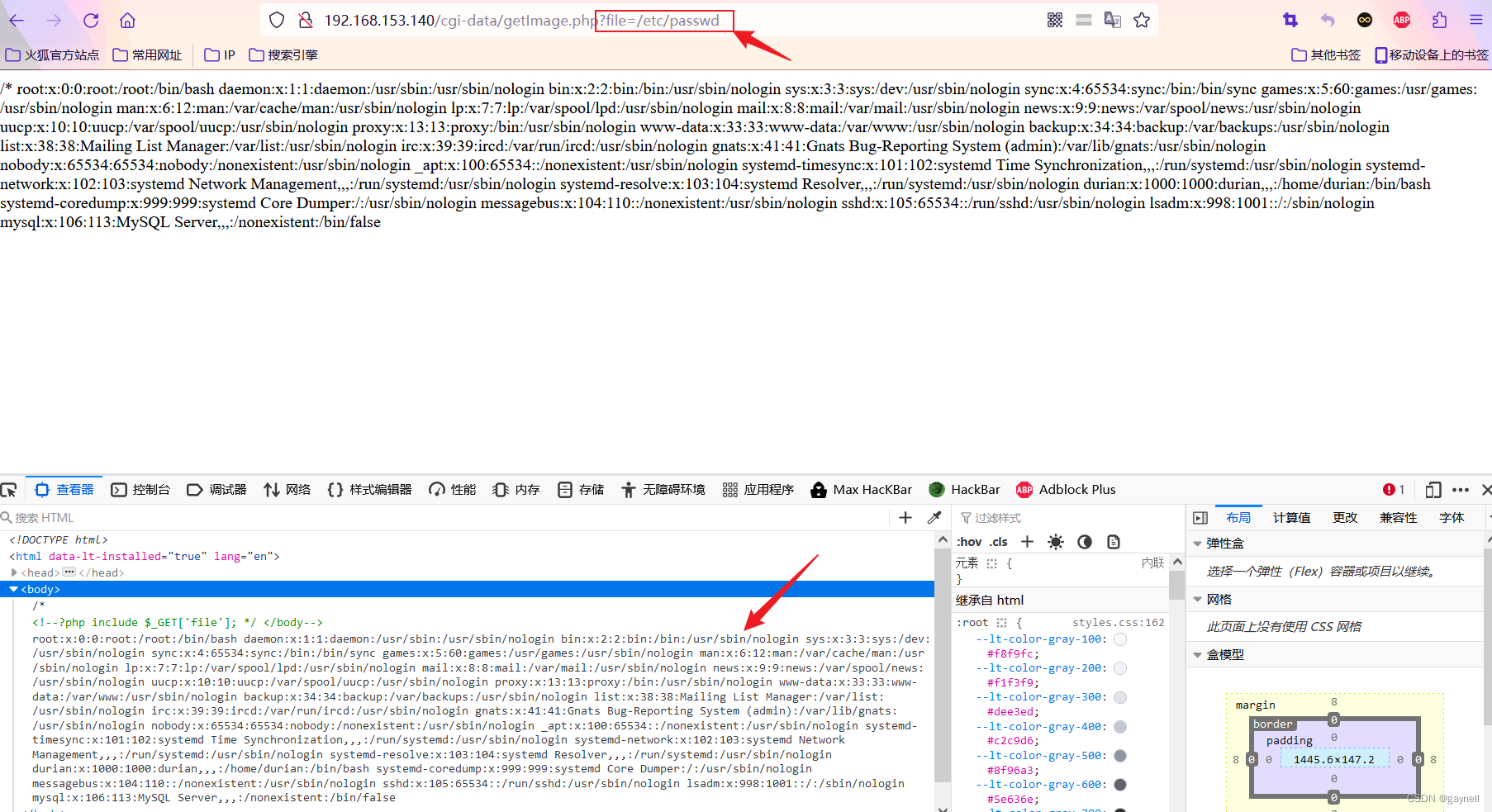This screenshot has height=812, width=1492.
Task: Switch to the 样式编辑器 tab
Action: [x=369, y=490]
